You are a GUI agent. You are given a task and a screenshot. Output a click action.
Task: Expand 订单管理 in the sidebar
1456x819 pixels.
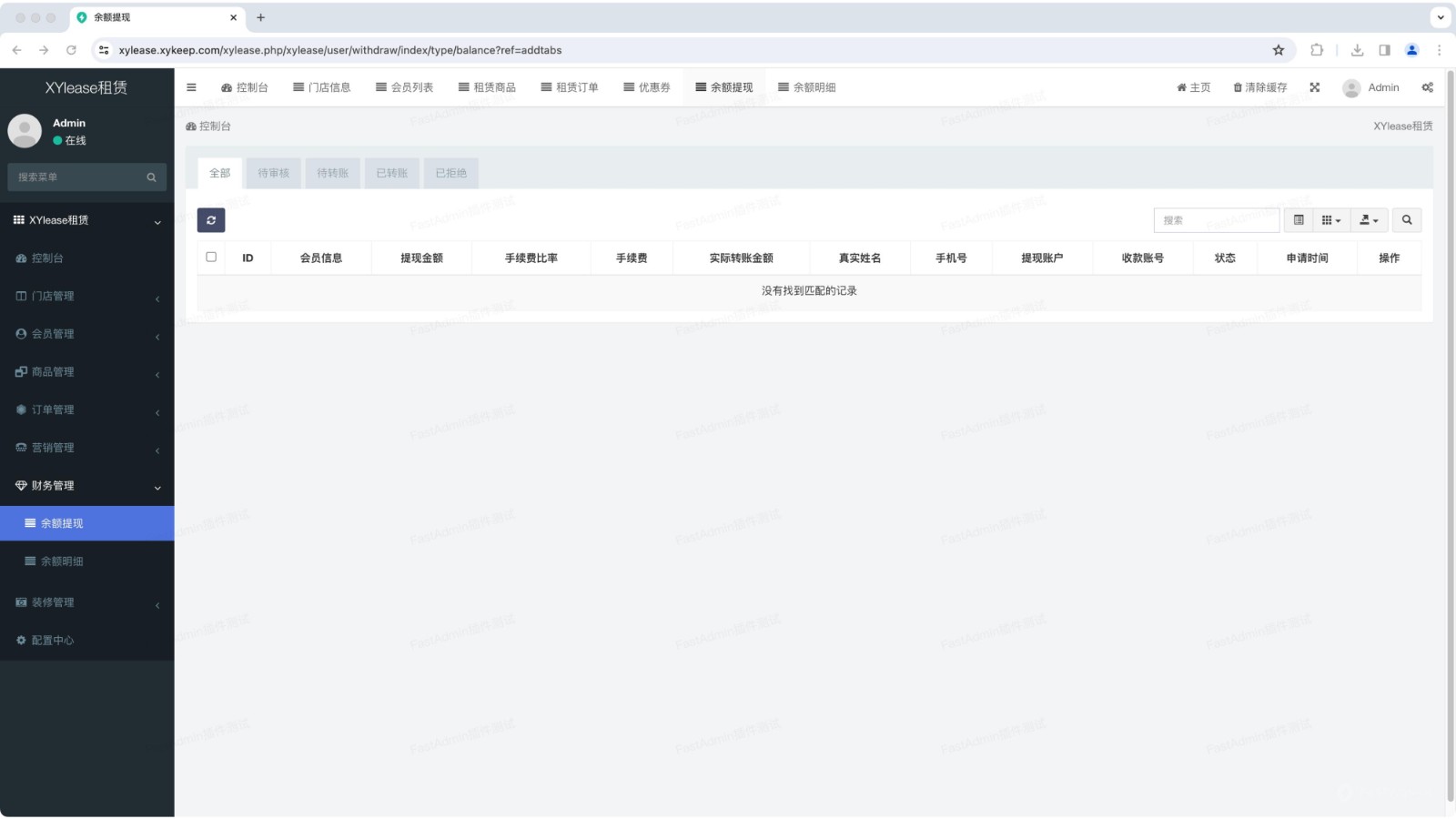point(87,409)
